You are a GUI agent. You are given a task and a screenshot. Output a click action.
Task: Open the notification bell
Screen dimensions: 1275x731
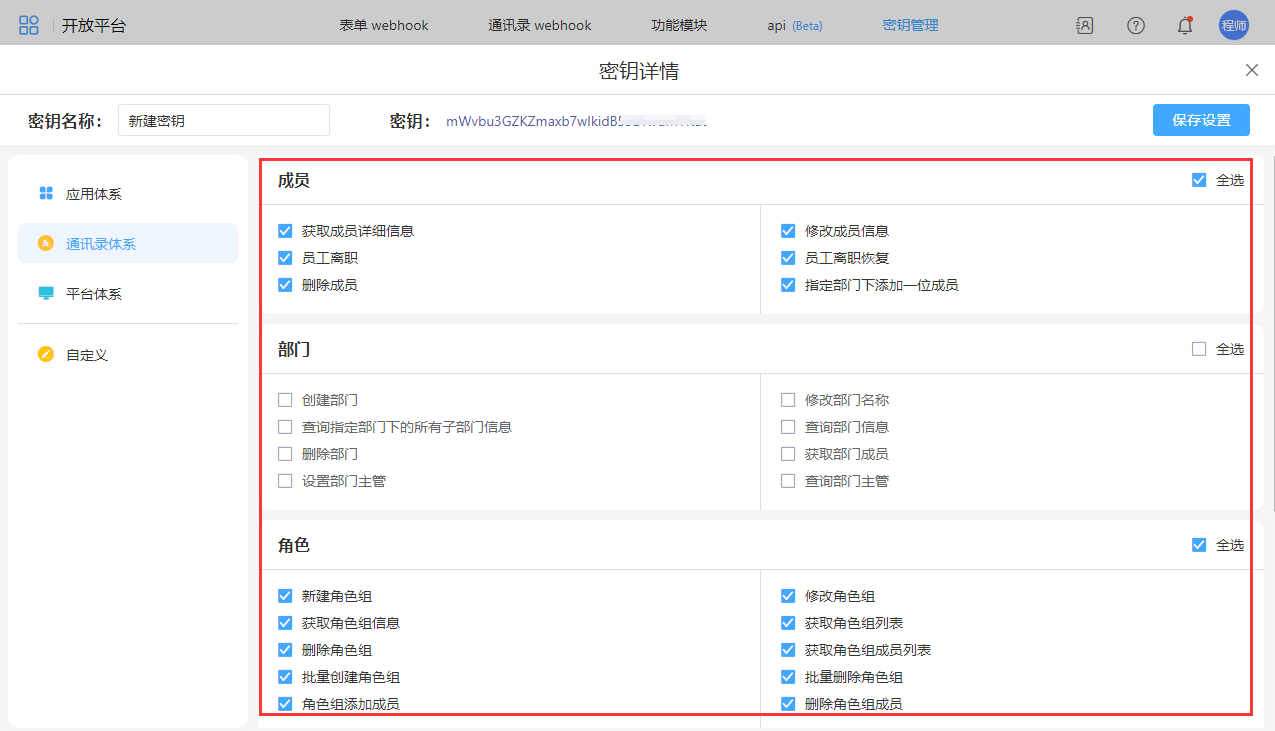click(1185, 26)
